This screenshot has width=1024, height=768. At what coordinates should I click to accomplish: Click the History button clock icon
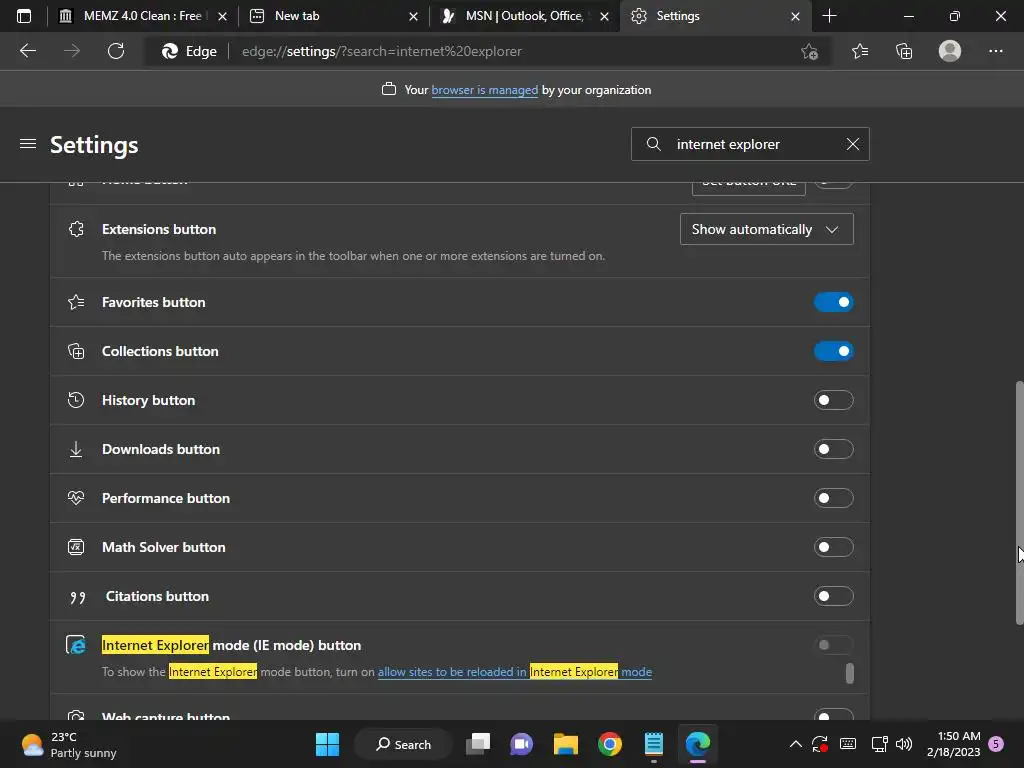click(76, 400)
